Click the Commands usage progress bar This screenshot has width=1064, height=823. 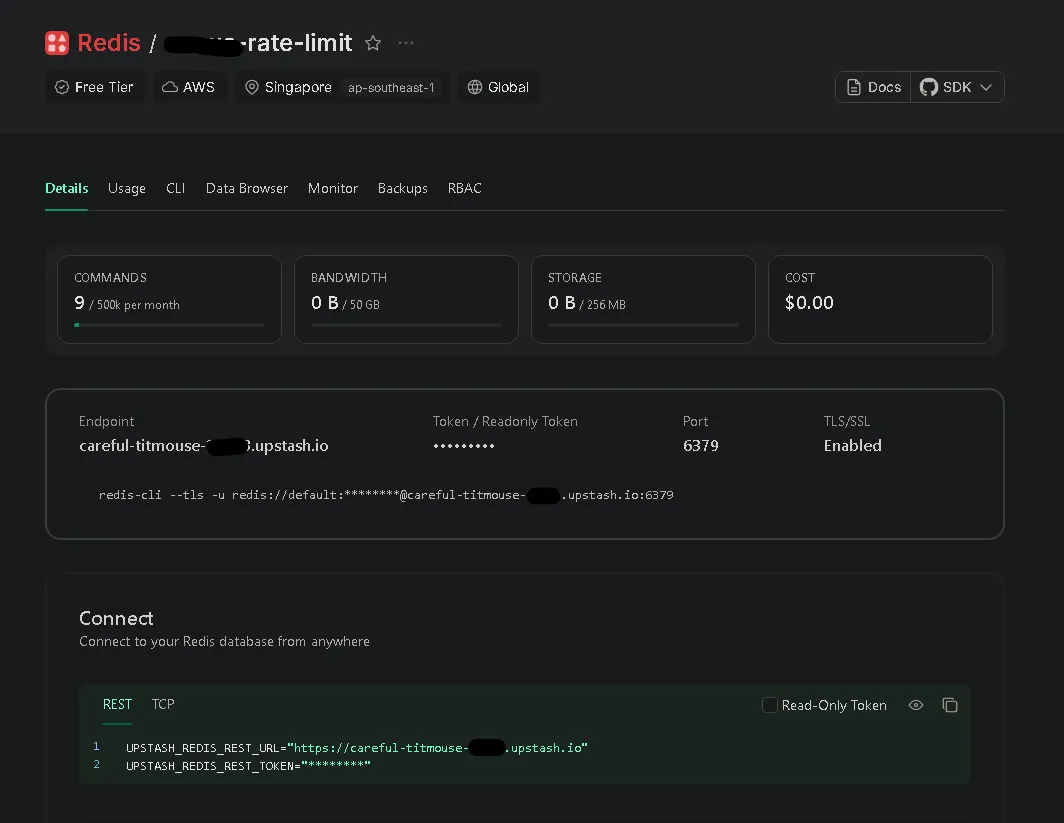pos(169,324)
